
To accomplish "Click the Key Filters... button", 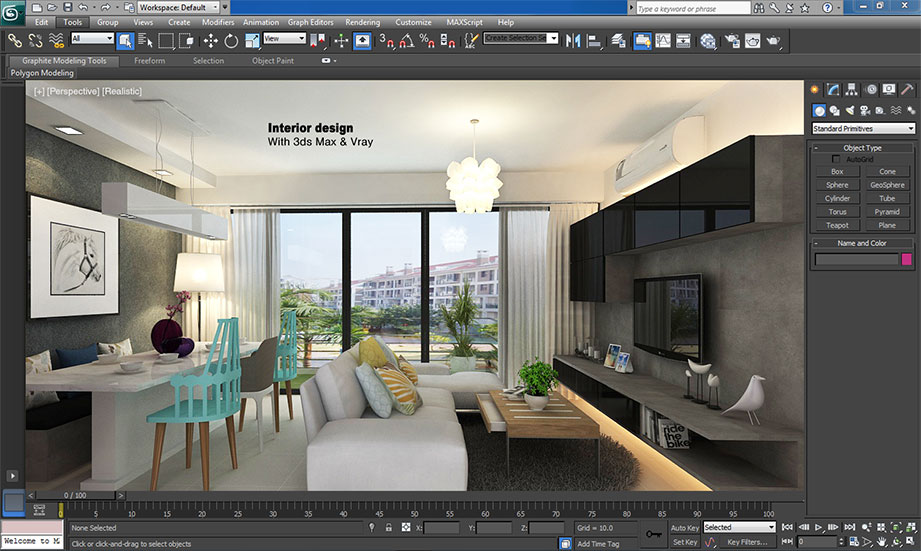I will [x=747, y=542].
